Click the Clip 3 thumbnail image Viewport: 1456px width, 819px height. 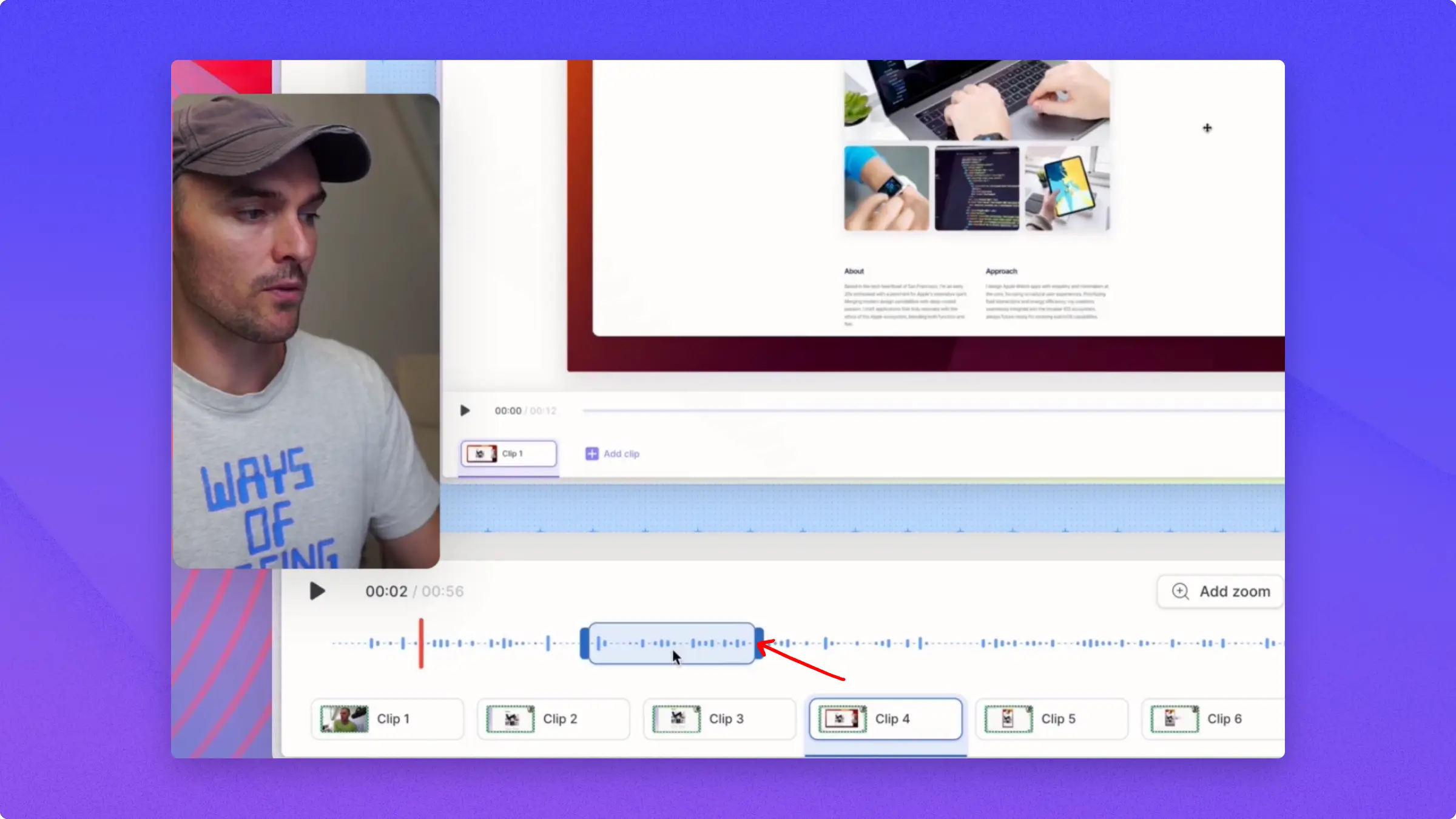click(x=676, y=719)
